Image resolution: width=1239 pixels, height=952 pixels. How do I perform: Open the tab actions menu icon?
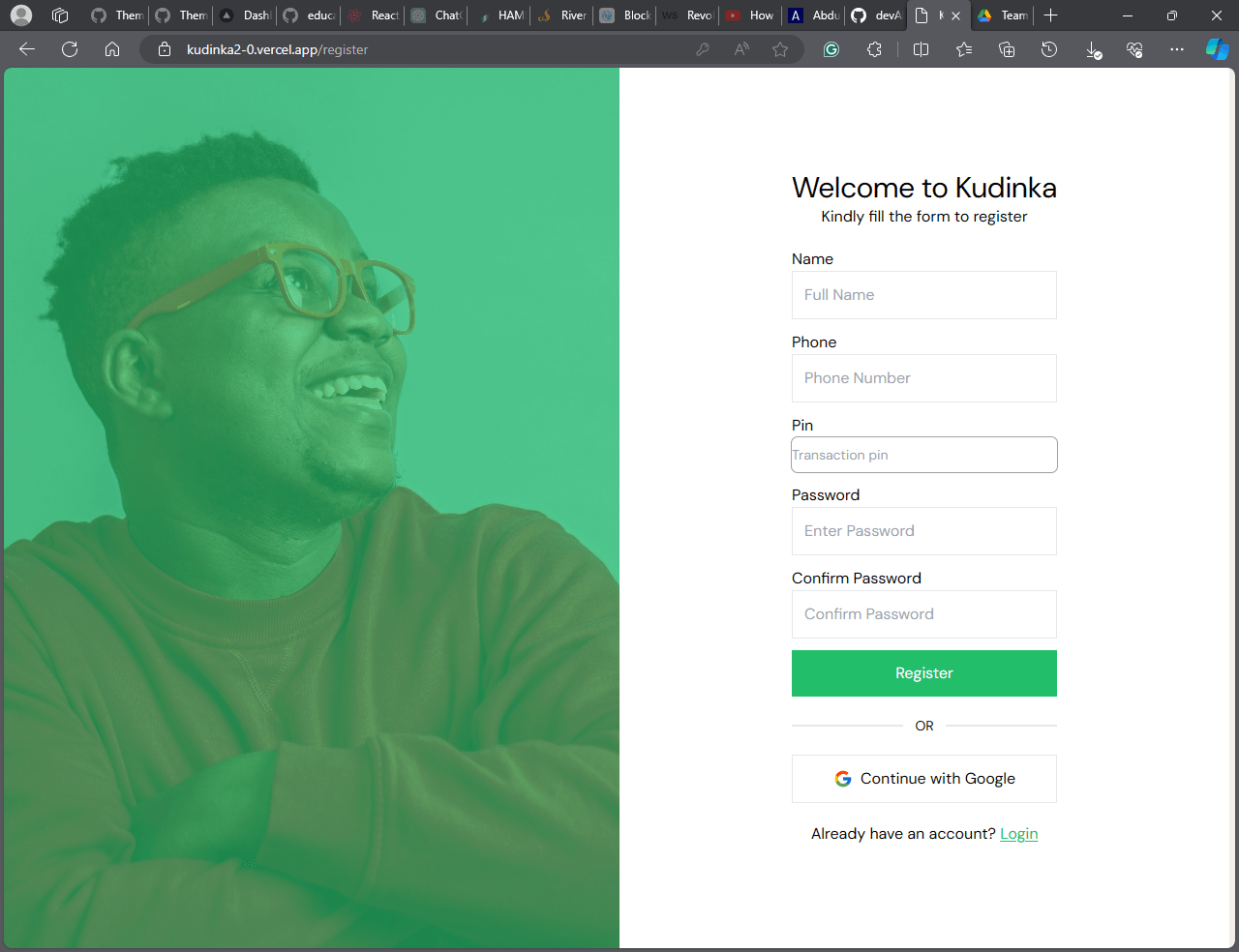(60, 15)
